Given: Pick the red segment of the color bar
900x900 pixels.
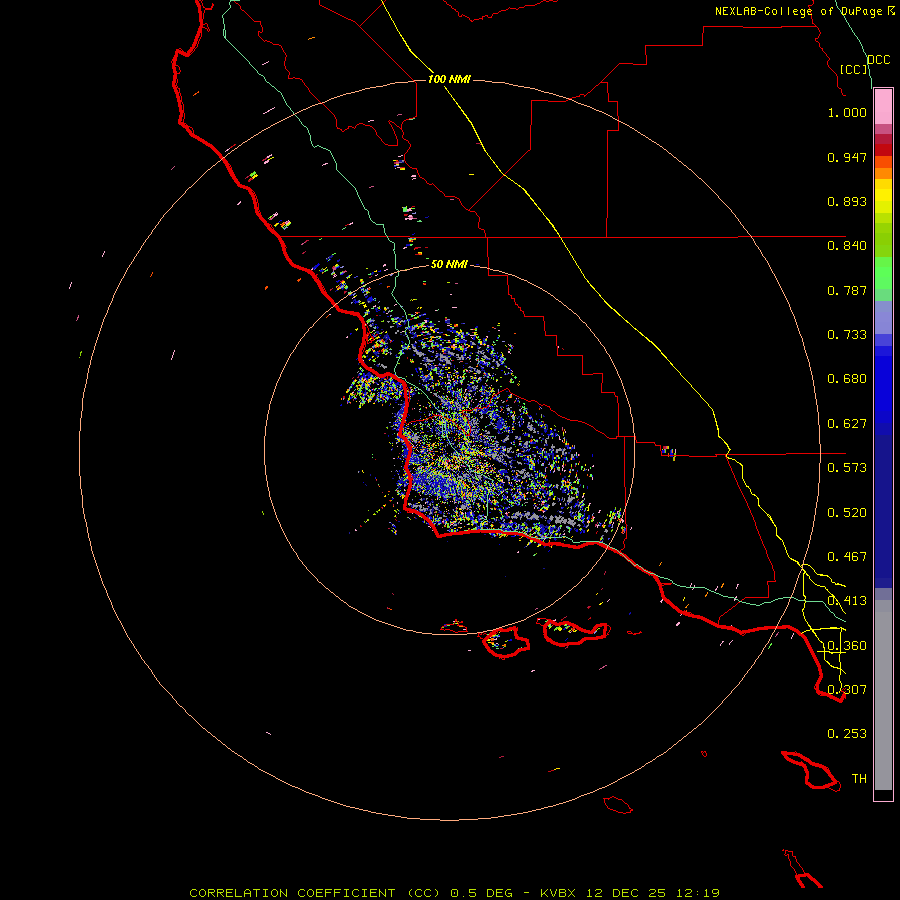Looking at the screenshot, I should 883,150.
